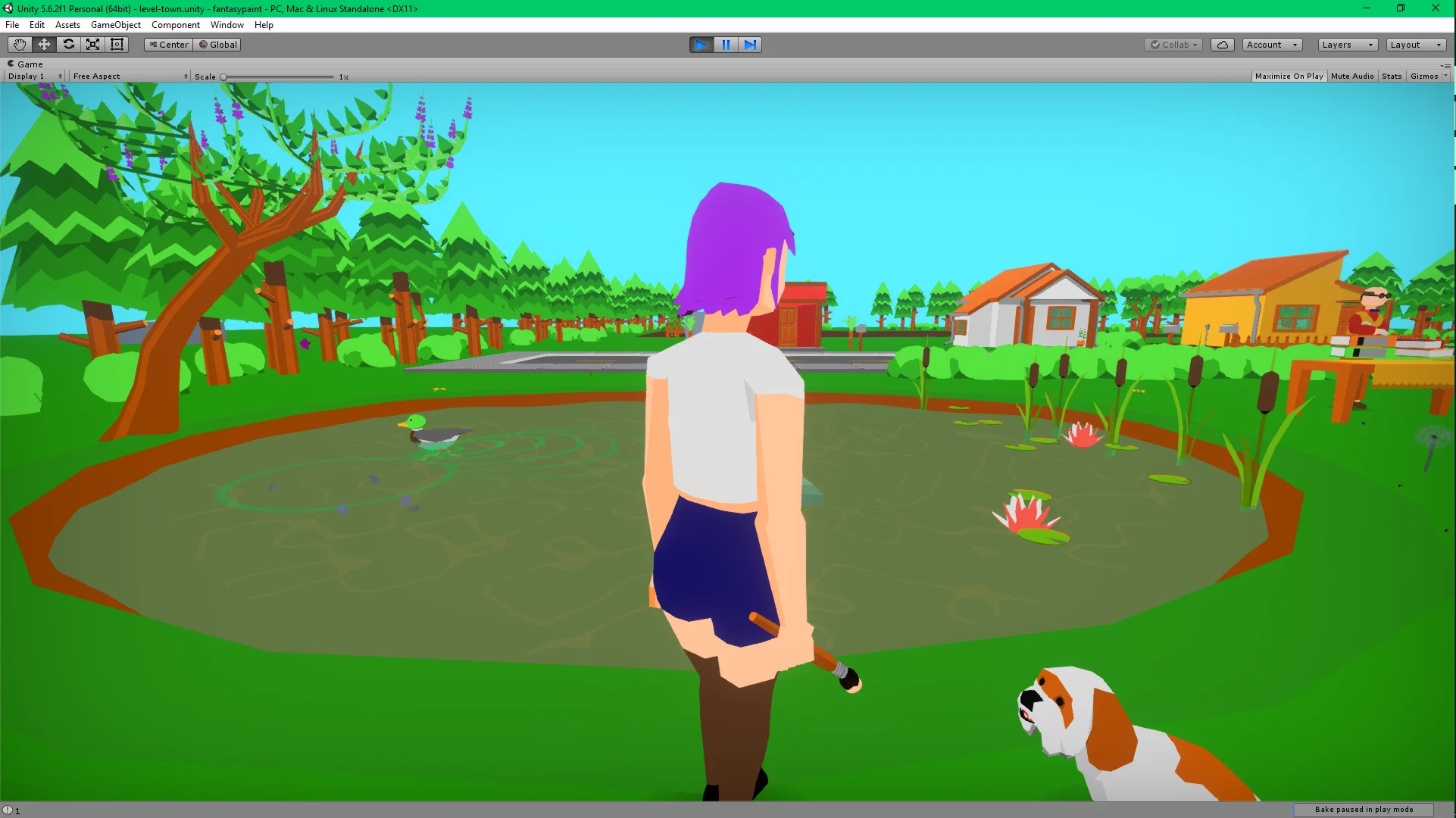Open the File menu
The height and width of the screenshot is (818, 1456).
pos(12,25)
